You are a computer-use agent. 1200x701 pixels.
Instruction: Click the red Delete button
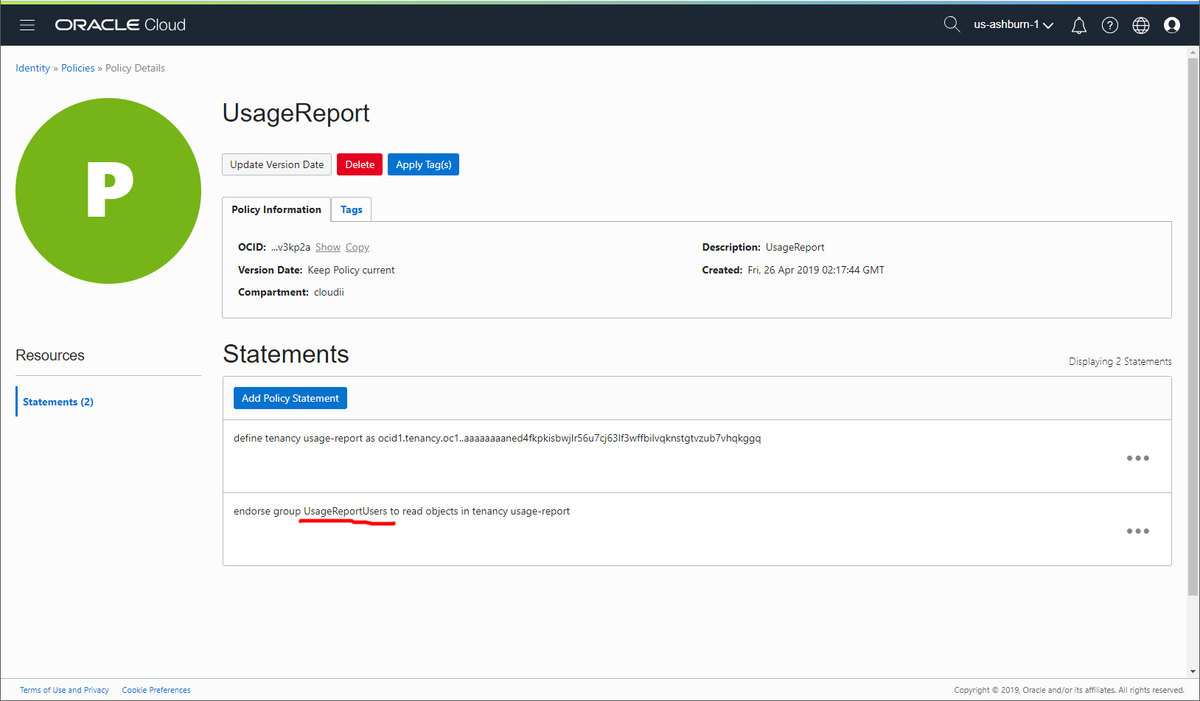tap(360, 164)
